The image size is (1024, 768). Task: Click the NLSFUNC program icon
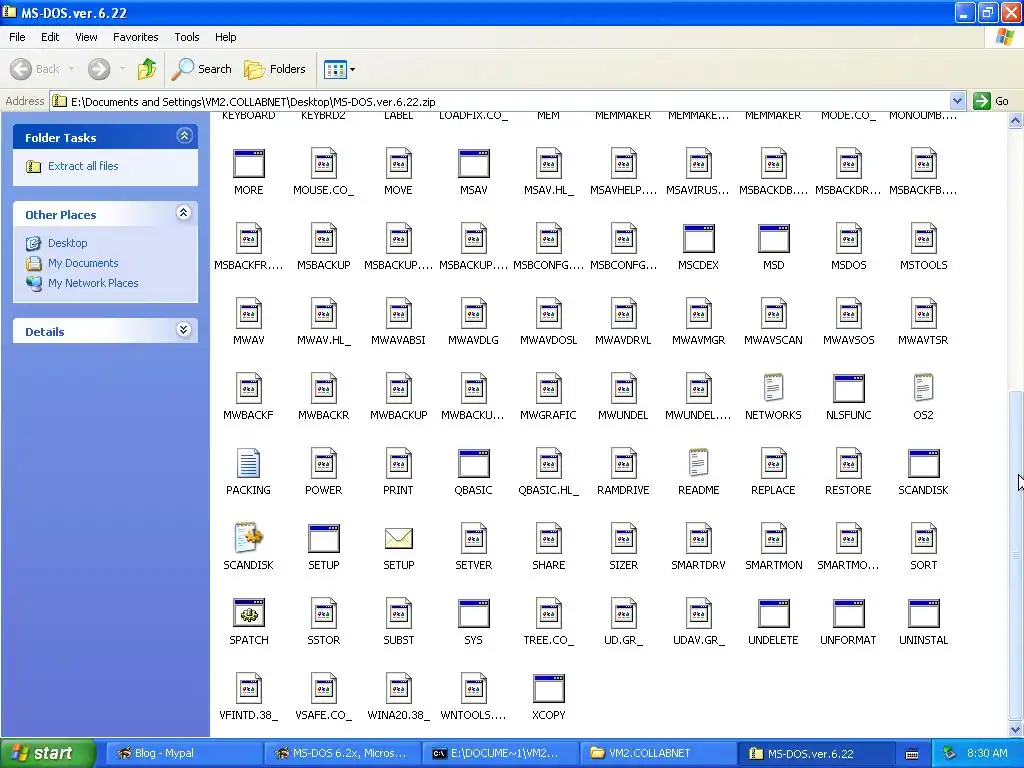coord(848,389)
